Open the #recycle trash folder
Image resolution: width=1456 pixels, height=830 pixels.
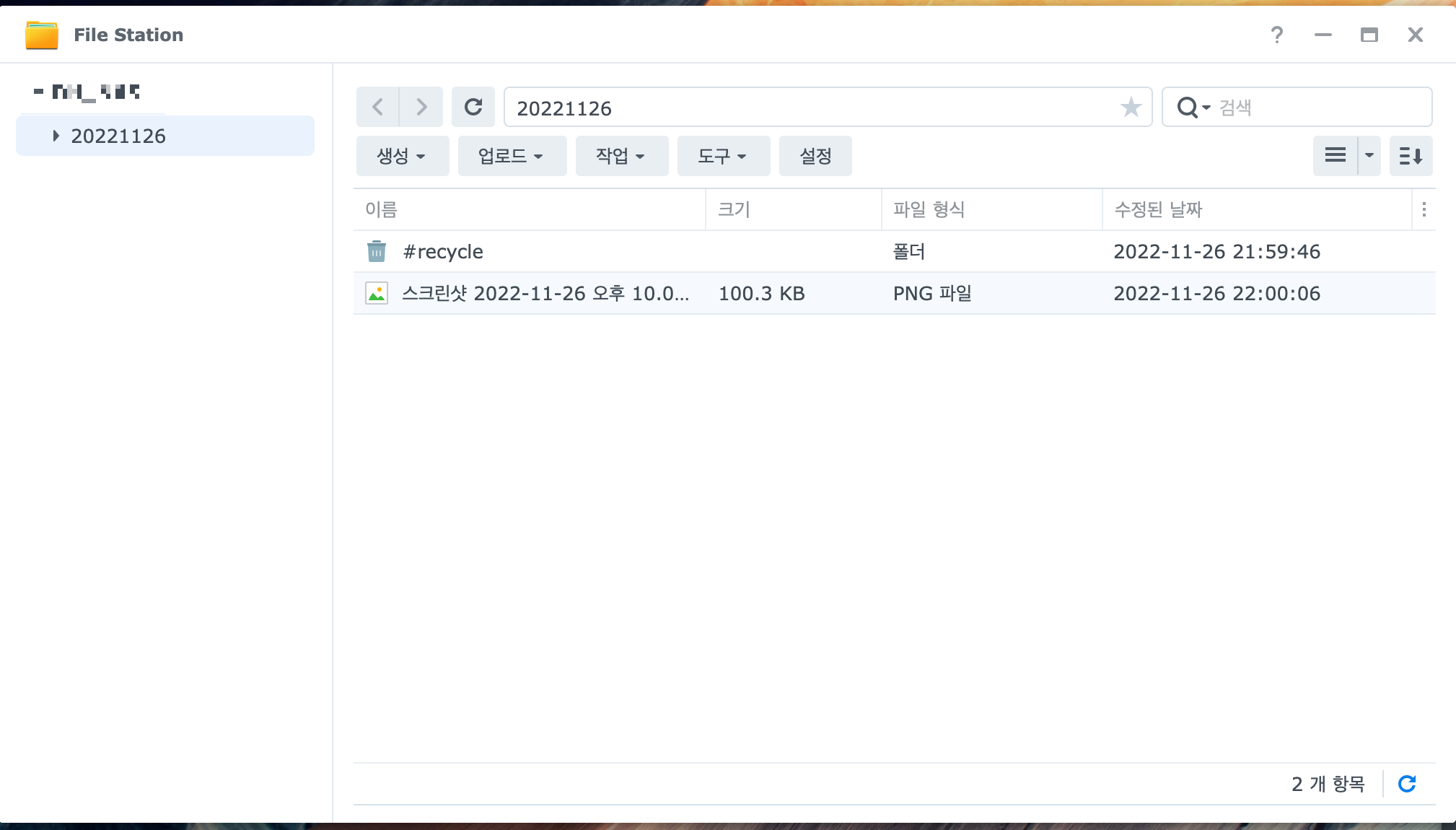[x=442, y=252]
